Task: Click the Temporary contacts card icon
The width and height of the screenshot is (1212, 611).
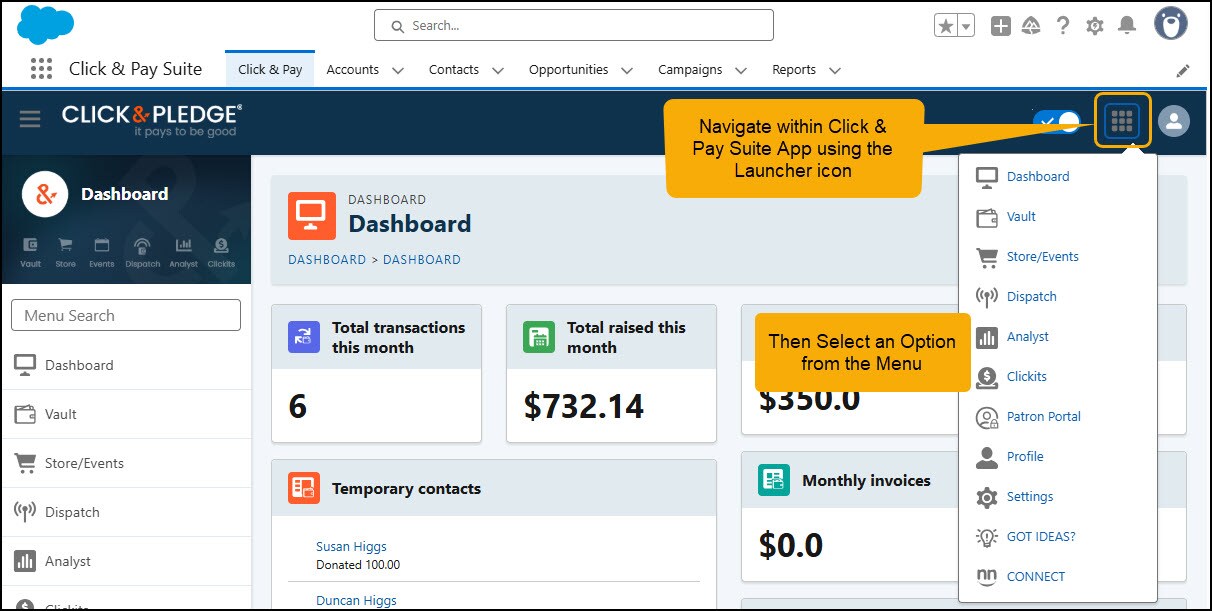Action: tap(304, 488)
